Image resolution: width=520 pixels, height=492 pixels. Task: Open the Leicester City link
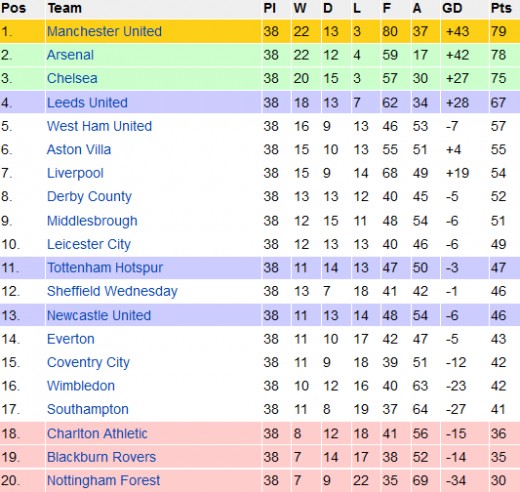click(89, 244)
